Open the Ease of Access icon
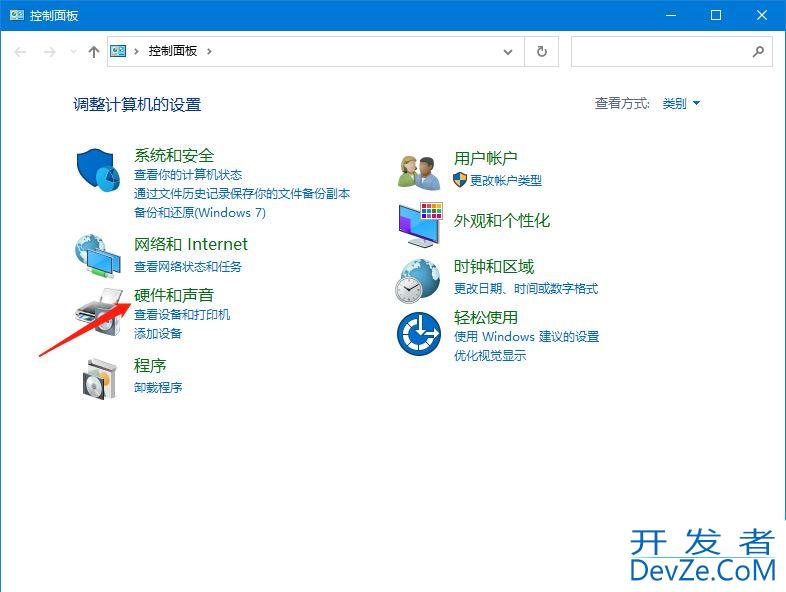 pyautogui.click(x=419, y=333)
